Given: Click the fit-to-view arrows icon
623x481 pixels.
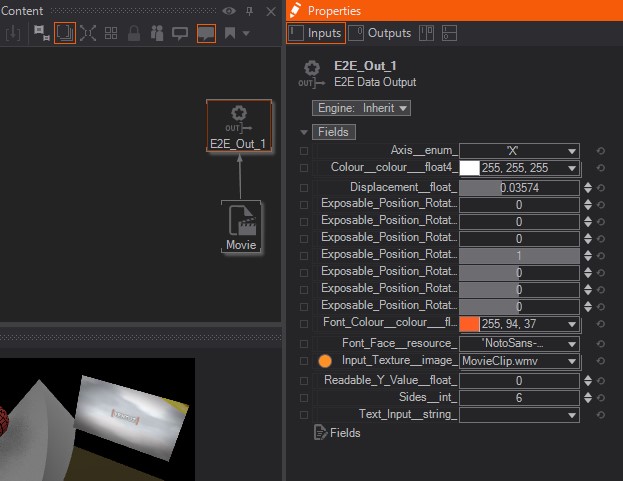Looking at the screenshot, I should 88,33.
